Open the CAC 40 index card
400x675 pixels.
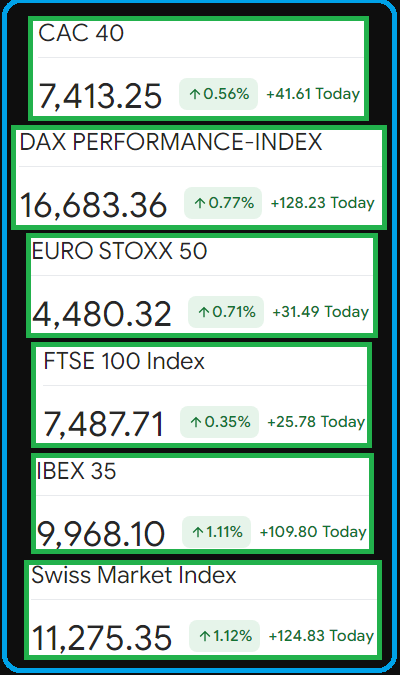click(x=198, y=68)
